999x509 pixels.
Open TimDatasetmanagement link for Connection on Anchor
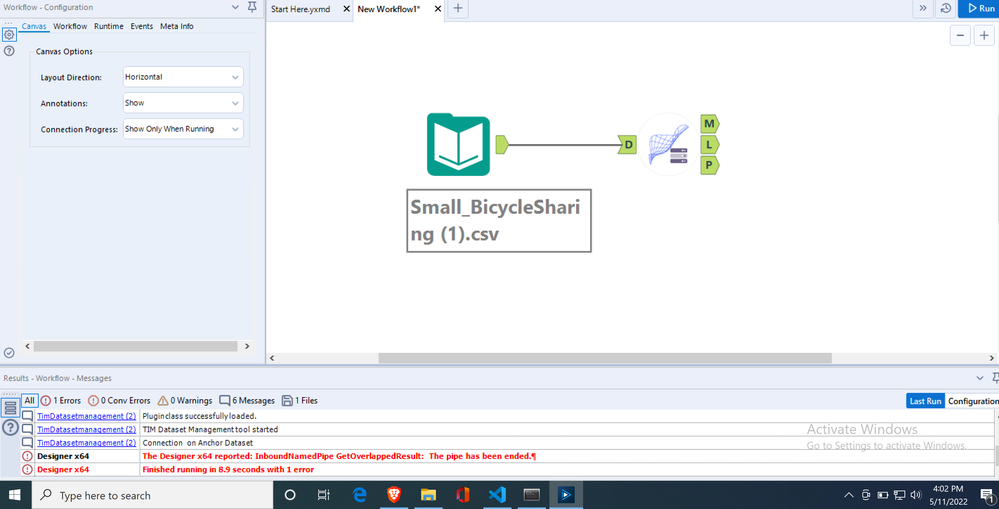[86, 442]
